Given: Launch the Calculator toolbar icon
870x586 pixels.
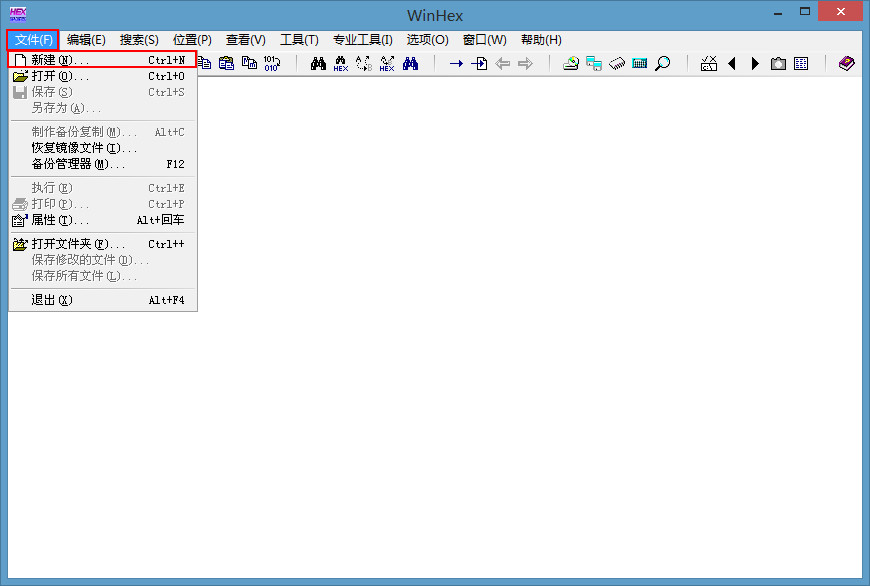Looking at the screenshot, I should (x=640, y=63).
